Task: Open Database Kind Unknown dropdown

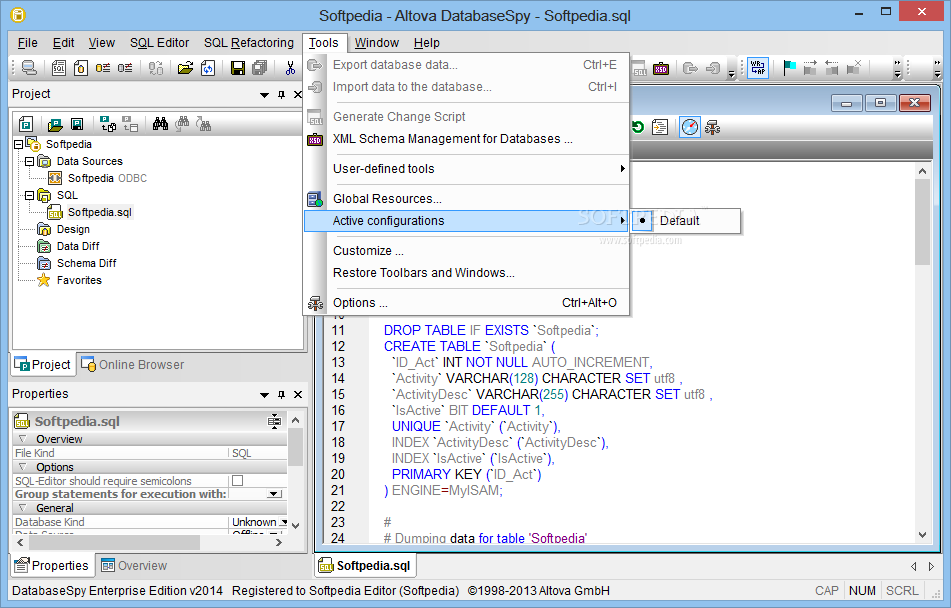Action: coord(283,522)
